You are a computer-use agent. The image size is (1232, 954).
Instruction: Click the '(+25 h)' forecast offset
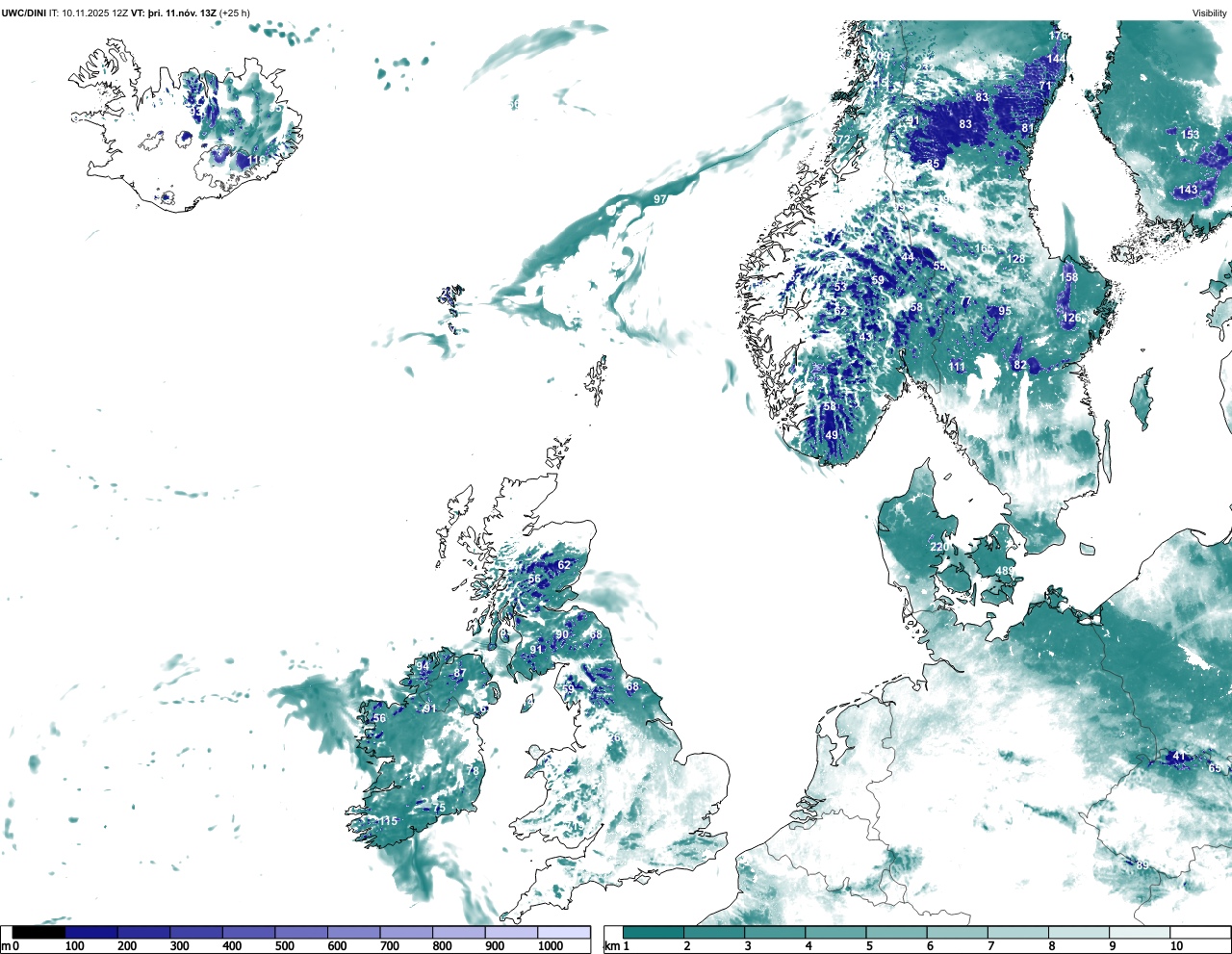pyautogui.click(x=235, y=13)
